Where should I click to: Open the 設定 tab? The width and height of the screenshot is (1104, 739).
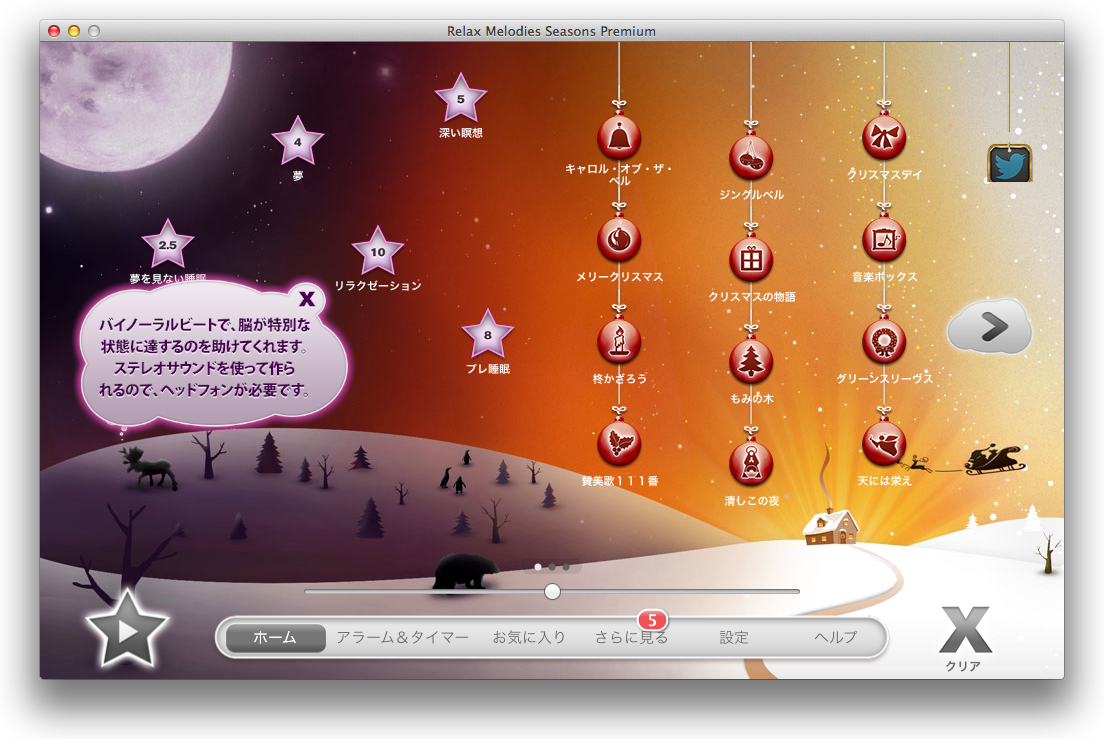click(734, 638)
